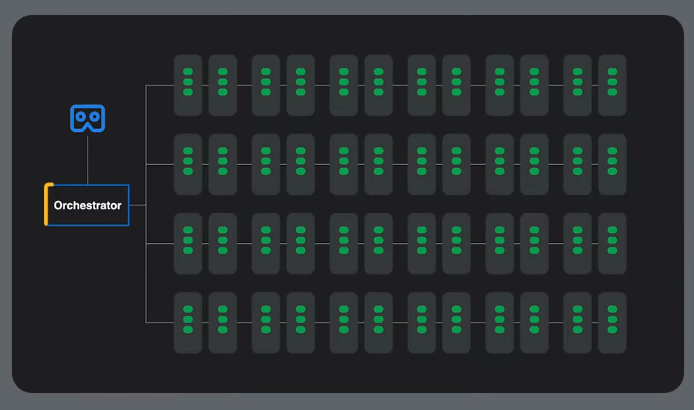This screenshot has height=410, width=694.
Task: Select the second node in the bottom row
Action: pyautogui.click(x=222, y=322)
